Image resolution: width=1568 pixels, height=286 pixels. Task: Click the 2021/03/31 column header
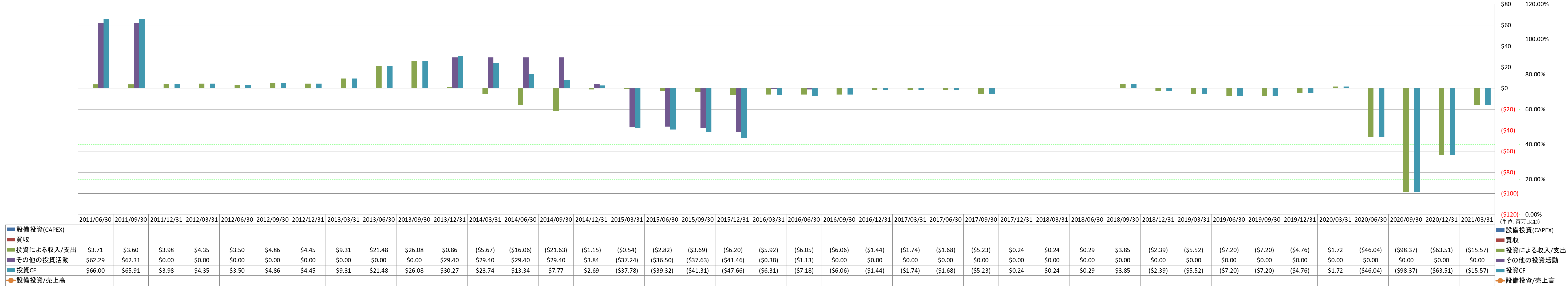1477,220
